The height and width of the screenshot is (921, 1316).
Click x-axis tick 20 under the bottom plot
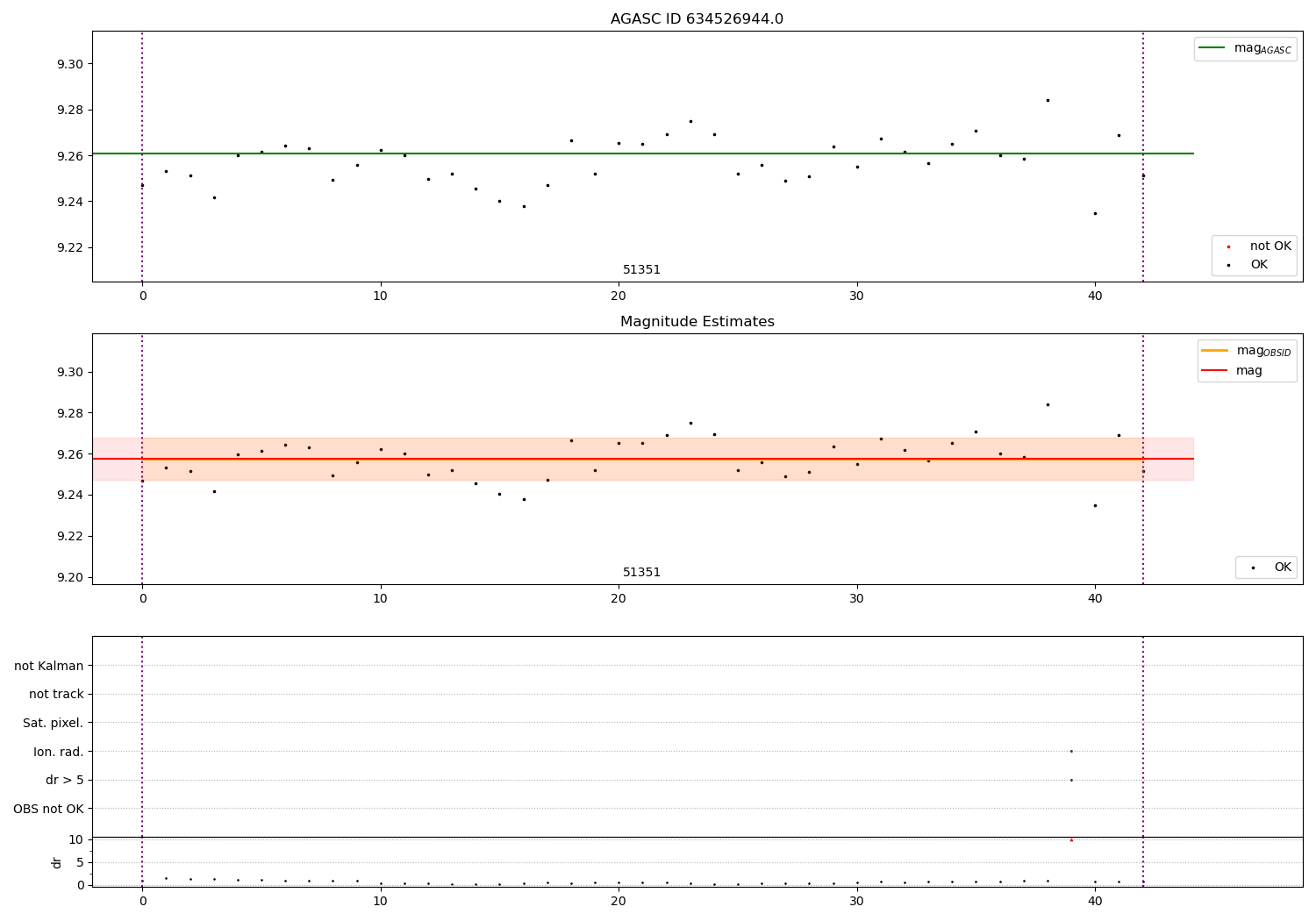(619, 902)
